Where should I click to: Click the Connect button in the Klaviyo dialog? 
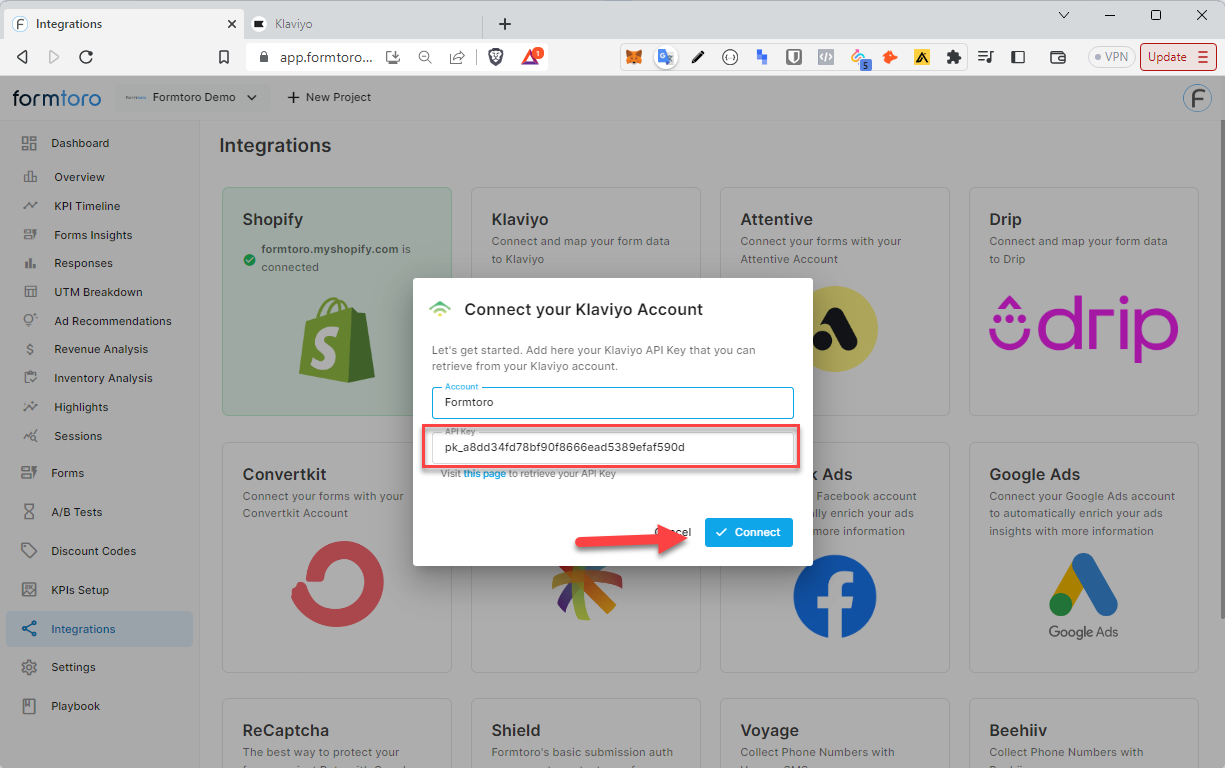[748, 532]
